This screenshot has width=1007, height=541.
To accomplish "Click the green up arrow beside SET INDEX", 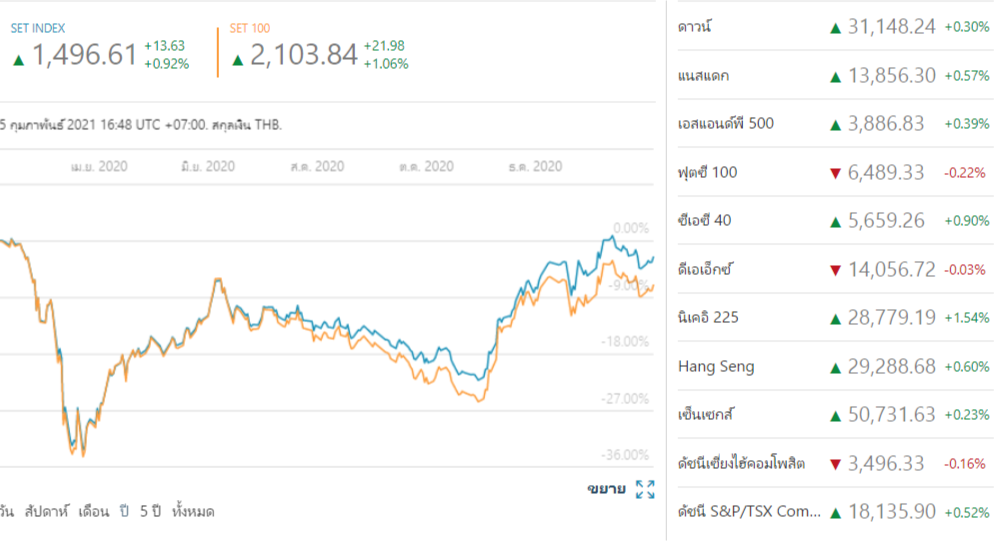I will tap(18, 59).
